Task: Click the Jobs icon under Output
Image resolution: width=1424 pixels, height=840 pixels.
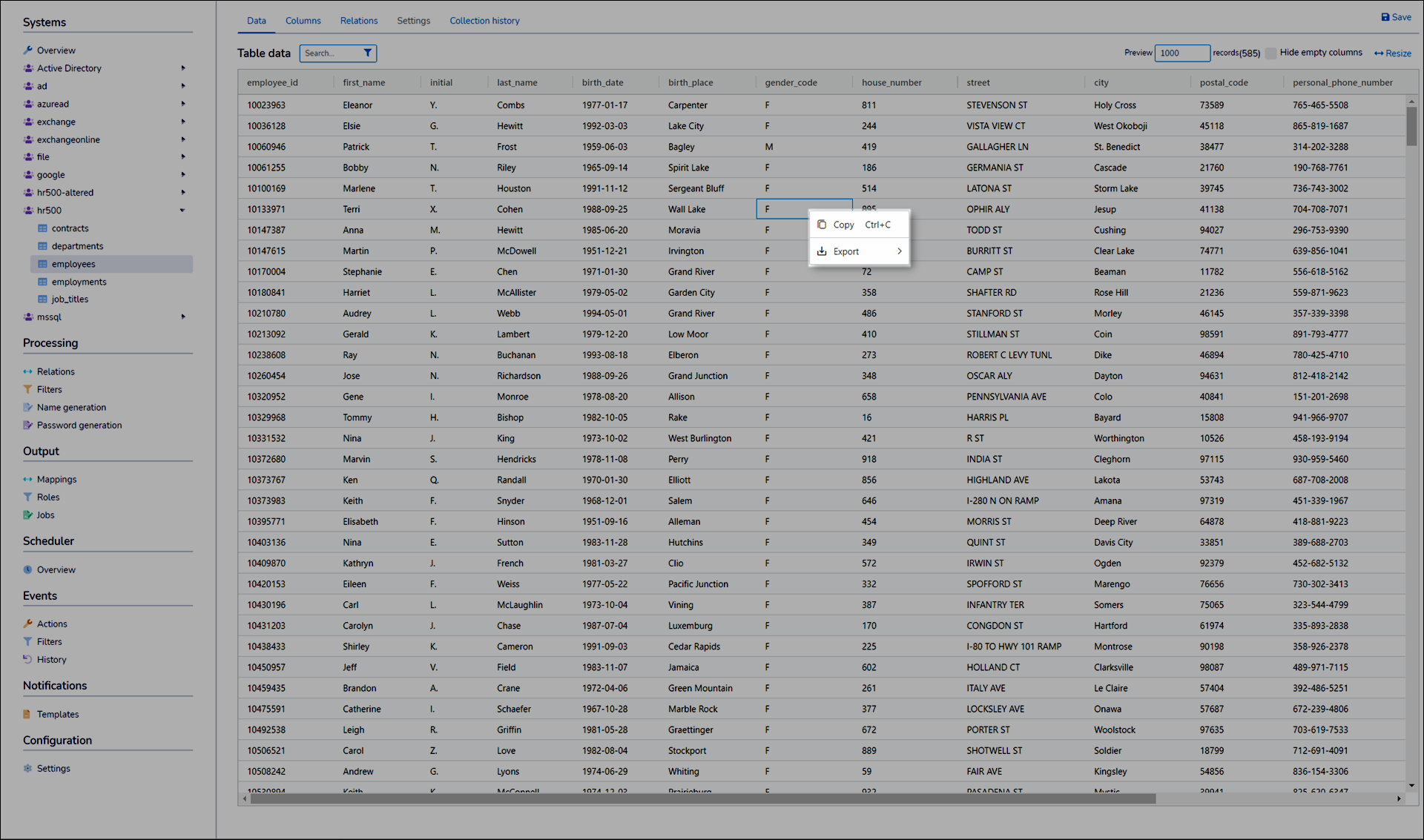Action: 27,515
